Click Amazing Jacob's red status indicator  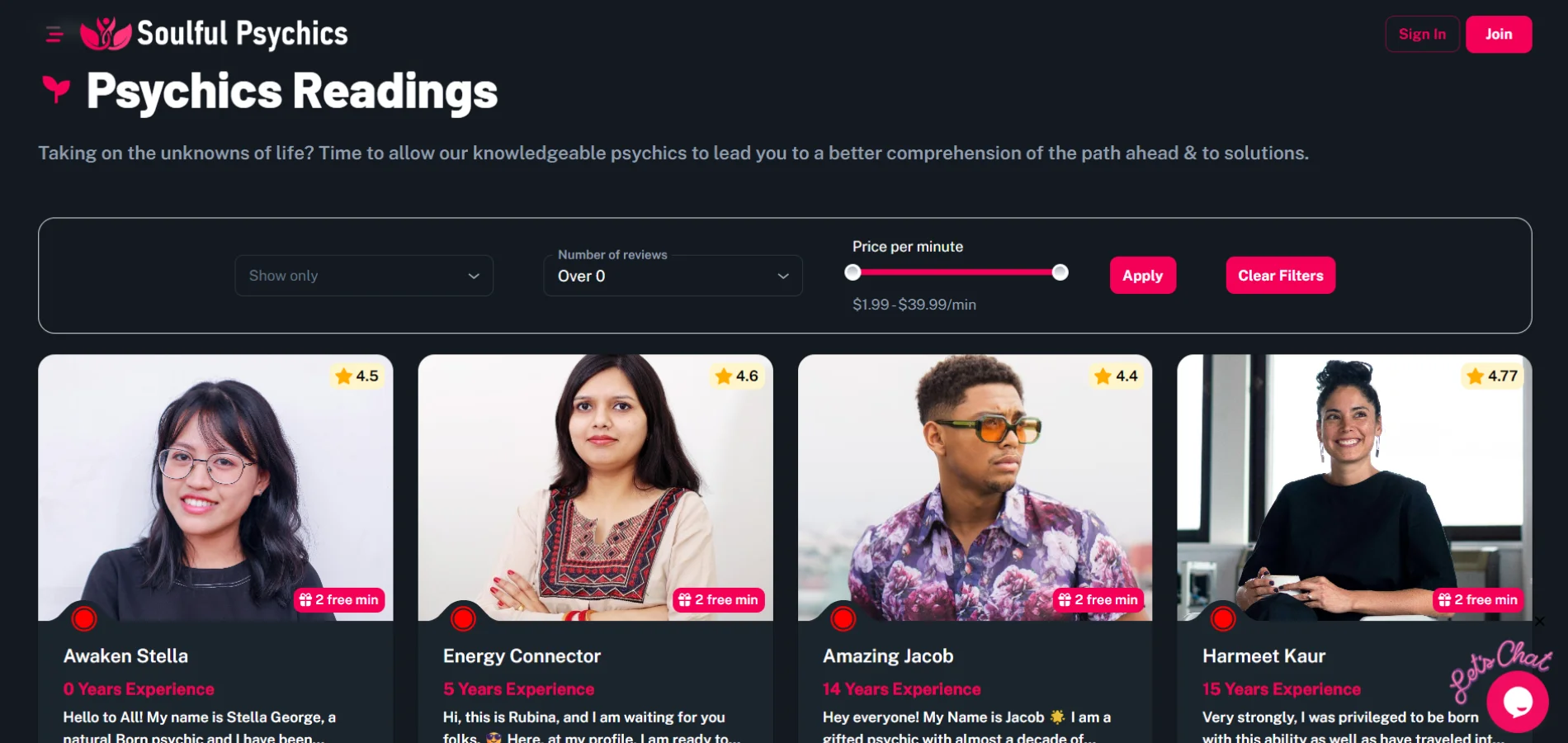click(x=843, y=618)
